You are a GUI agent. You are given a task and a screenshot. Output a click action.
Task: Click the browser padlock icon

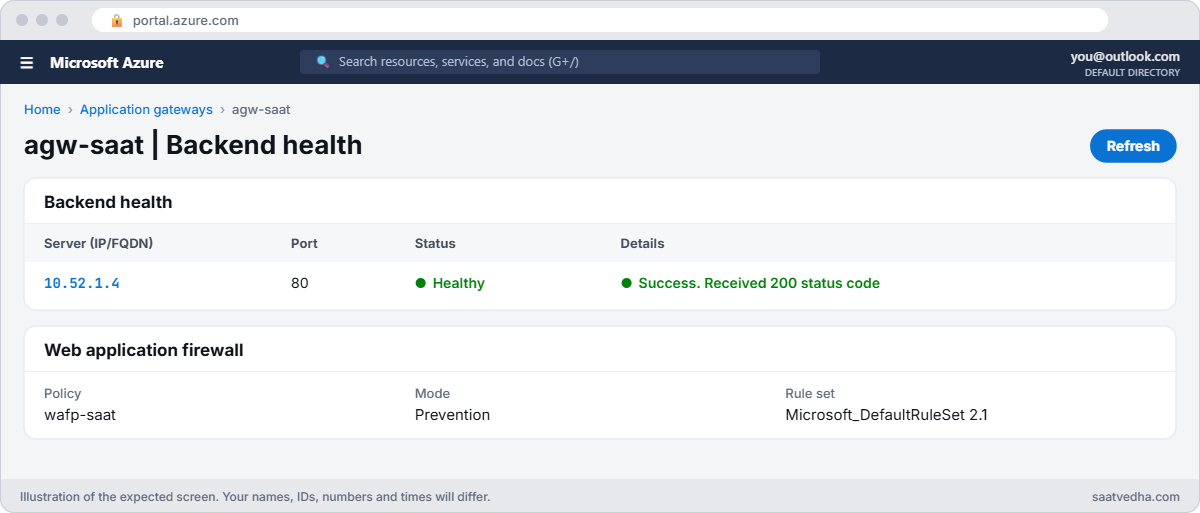click(x=117, y=20)
